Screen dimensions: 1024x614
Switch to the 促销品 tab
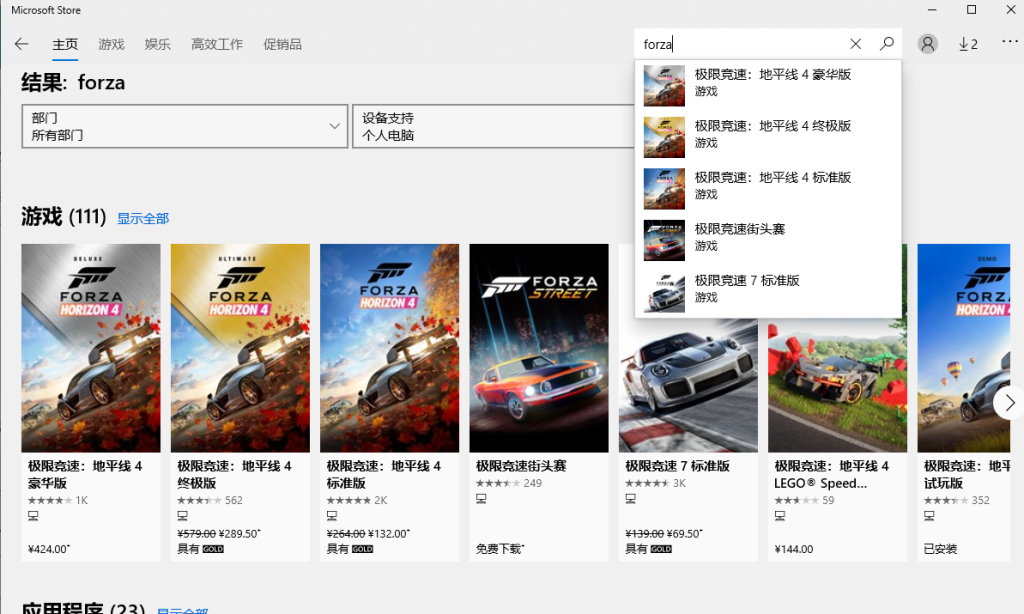pos(282,44)
